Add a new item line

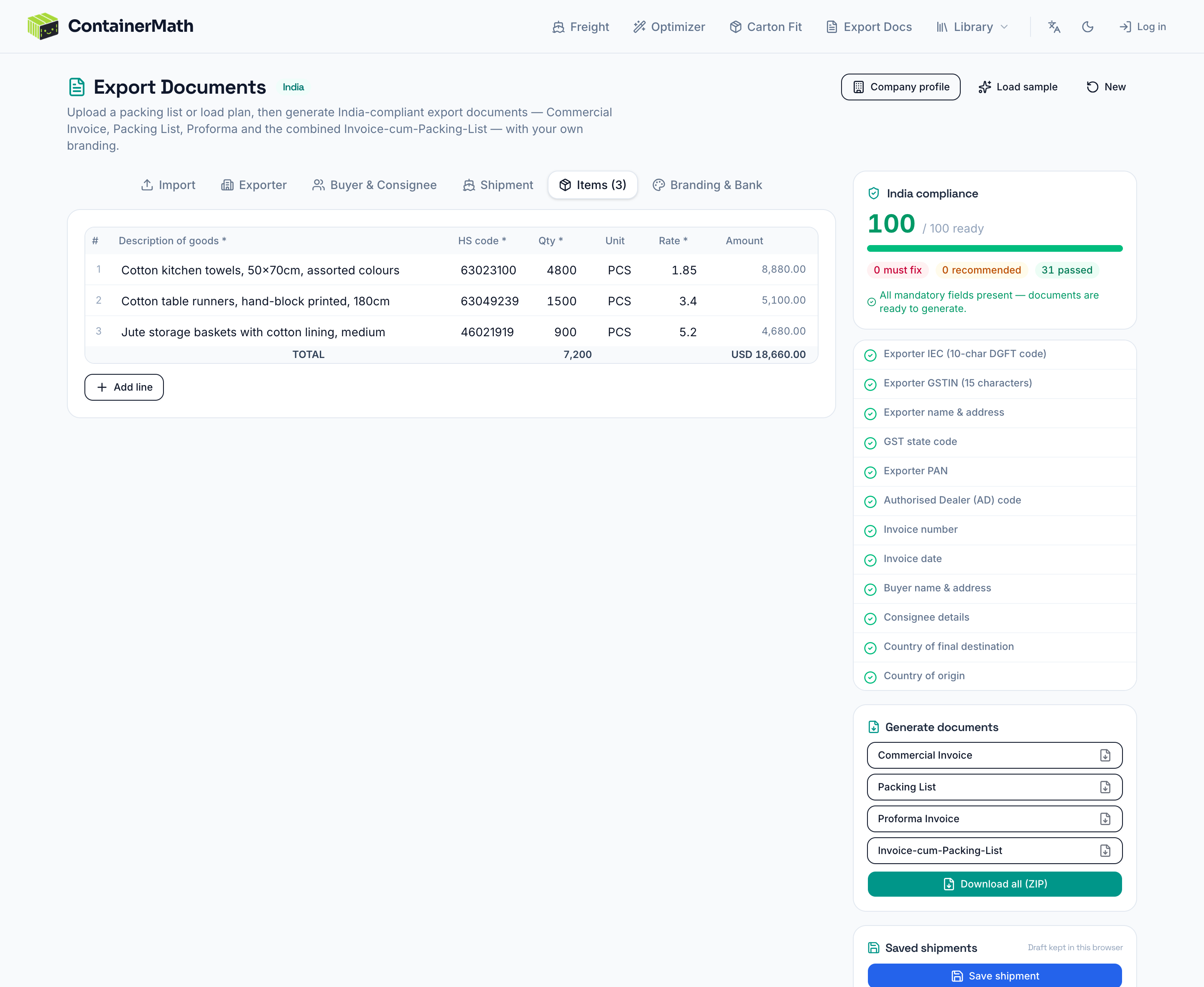pyautogui.click(x=124, y=387)
